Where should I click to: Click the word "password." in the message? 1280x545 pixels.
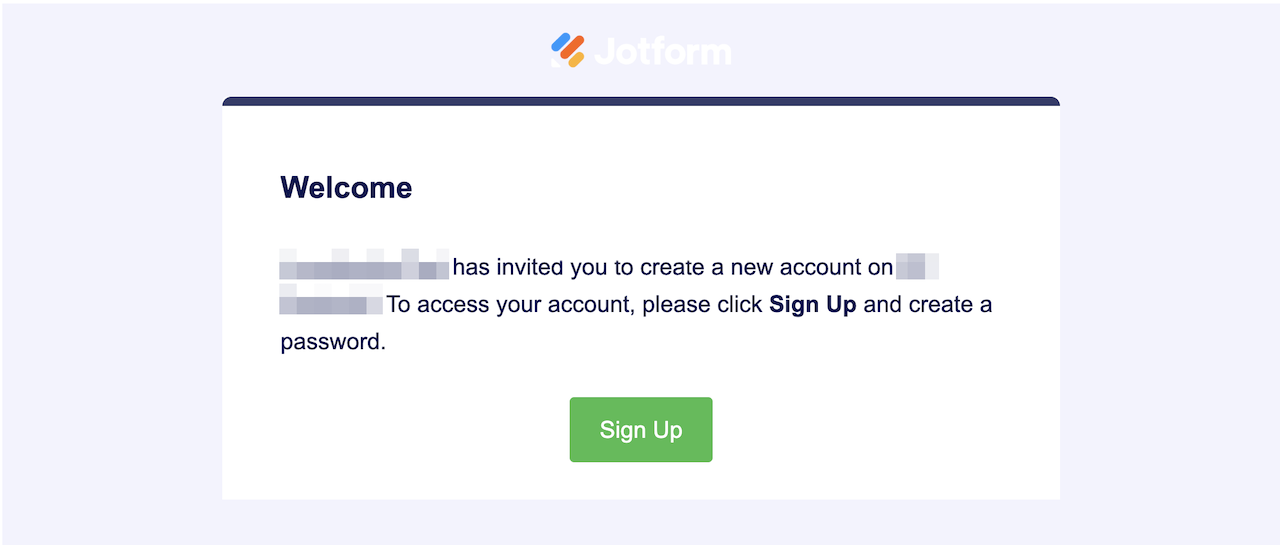(x=332, y=341)
